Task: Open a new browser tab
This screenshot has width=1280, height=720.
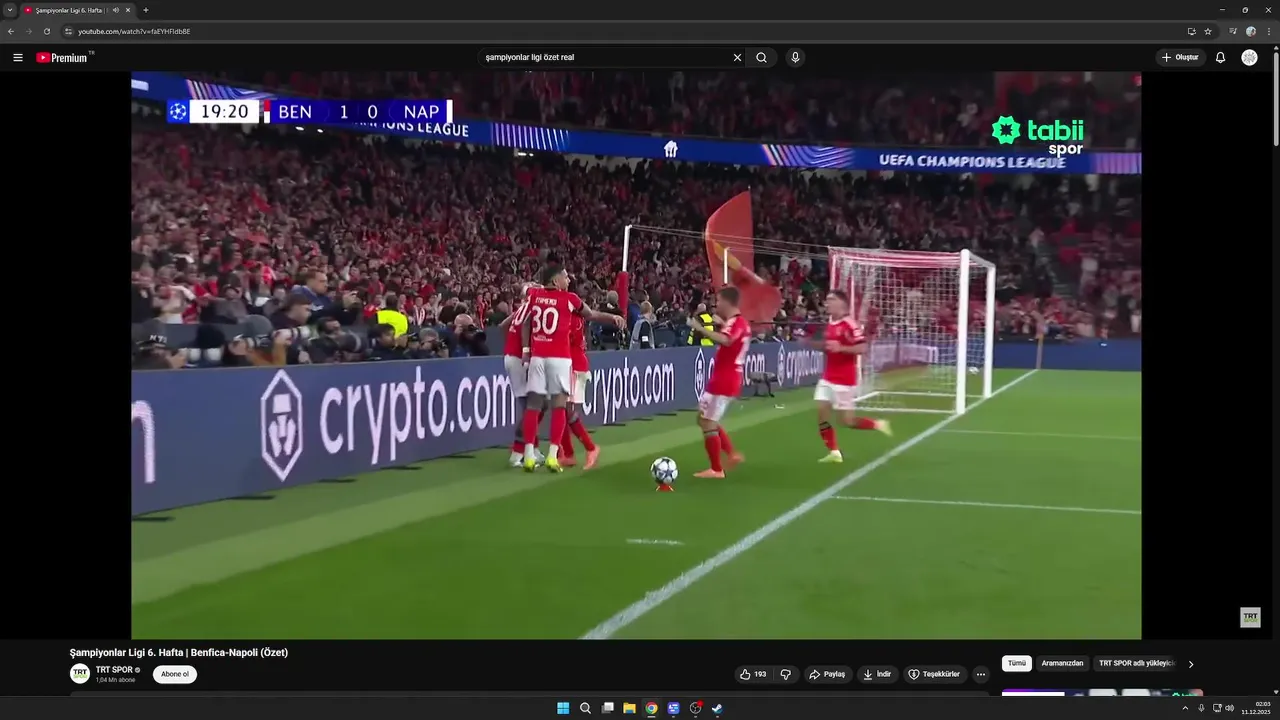Action: point(146,10)
